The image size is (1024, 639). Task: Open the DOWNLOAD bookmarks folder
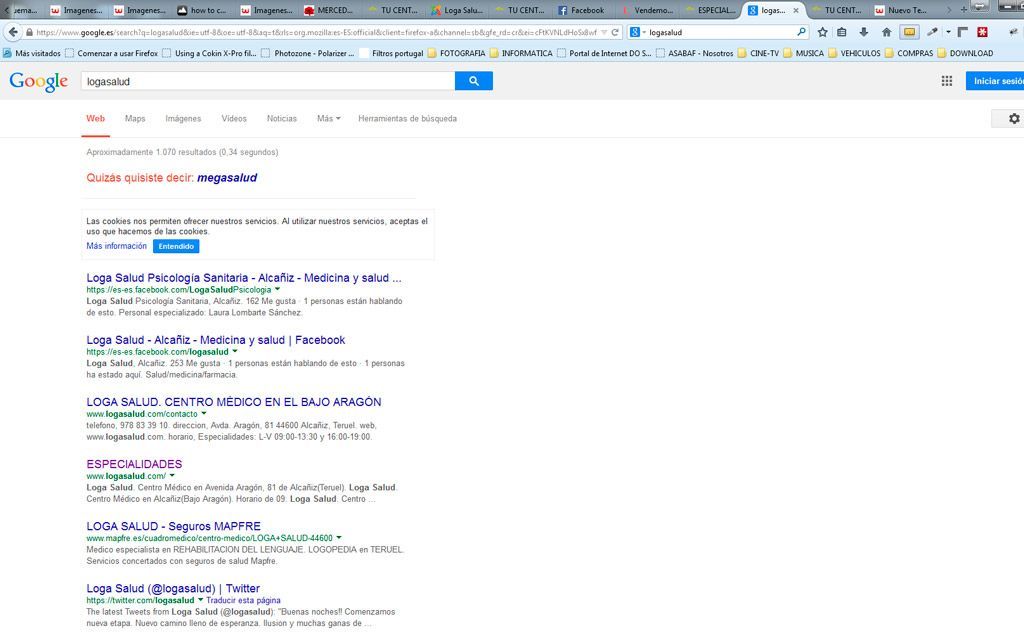click(965, 54)
